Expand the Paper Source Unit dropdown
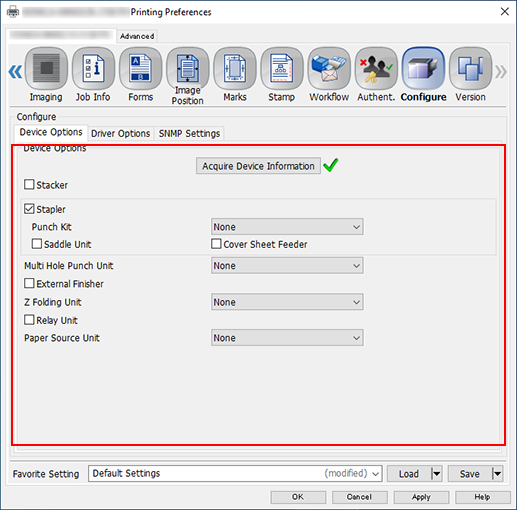The width and height of the screenshot is (517, 510). click(287, 338)
